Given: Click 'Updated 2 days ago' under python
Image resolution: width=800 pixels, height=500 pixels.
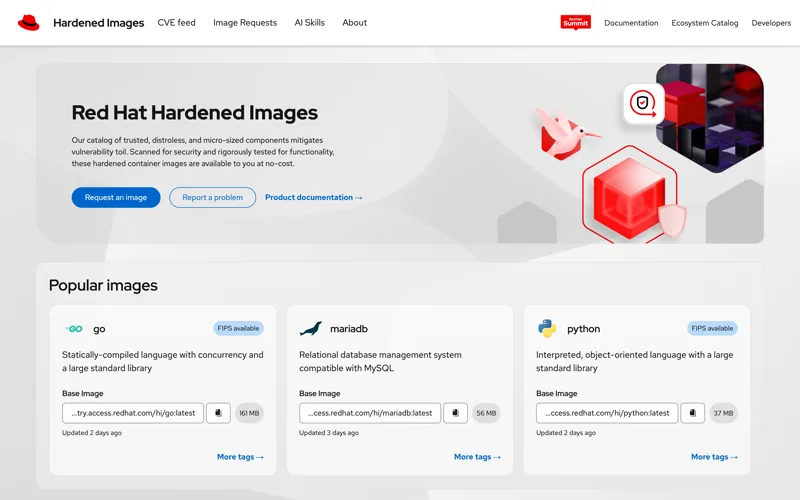Looking at the screenshot, I should (x=566, y=433).
